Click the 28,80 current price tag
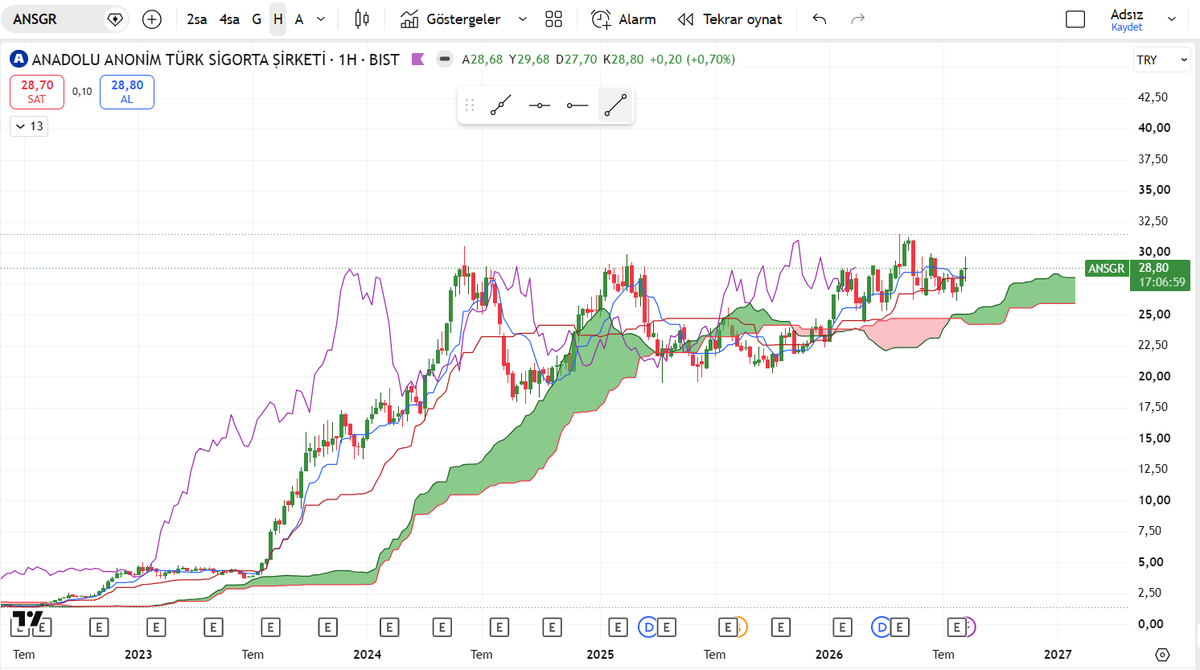Screen dimensions: 1200x670 click(x=1154, y=268)
